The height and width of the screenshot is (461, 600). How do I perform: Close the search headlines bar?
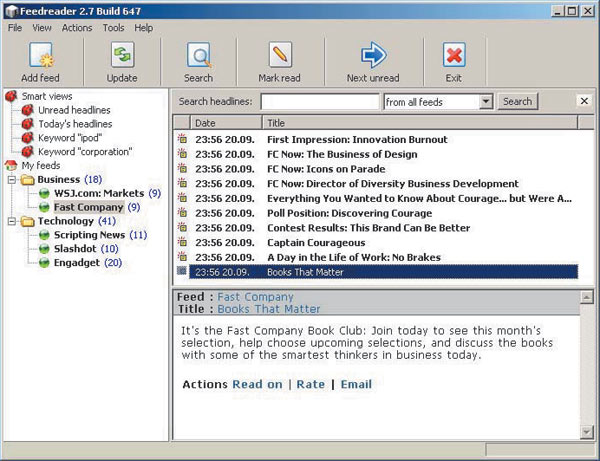pos(584,101)
